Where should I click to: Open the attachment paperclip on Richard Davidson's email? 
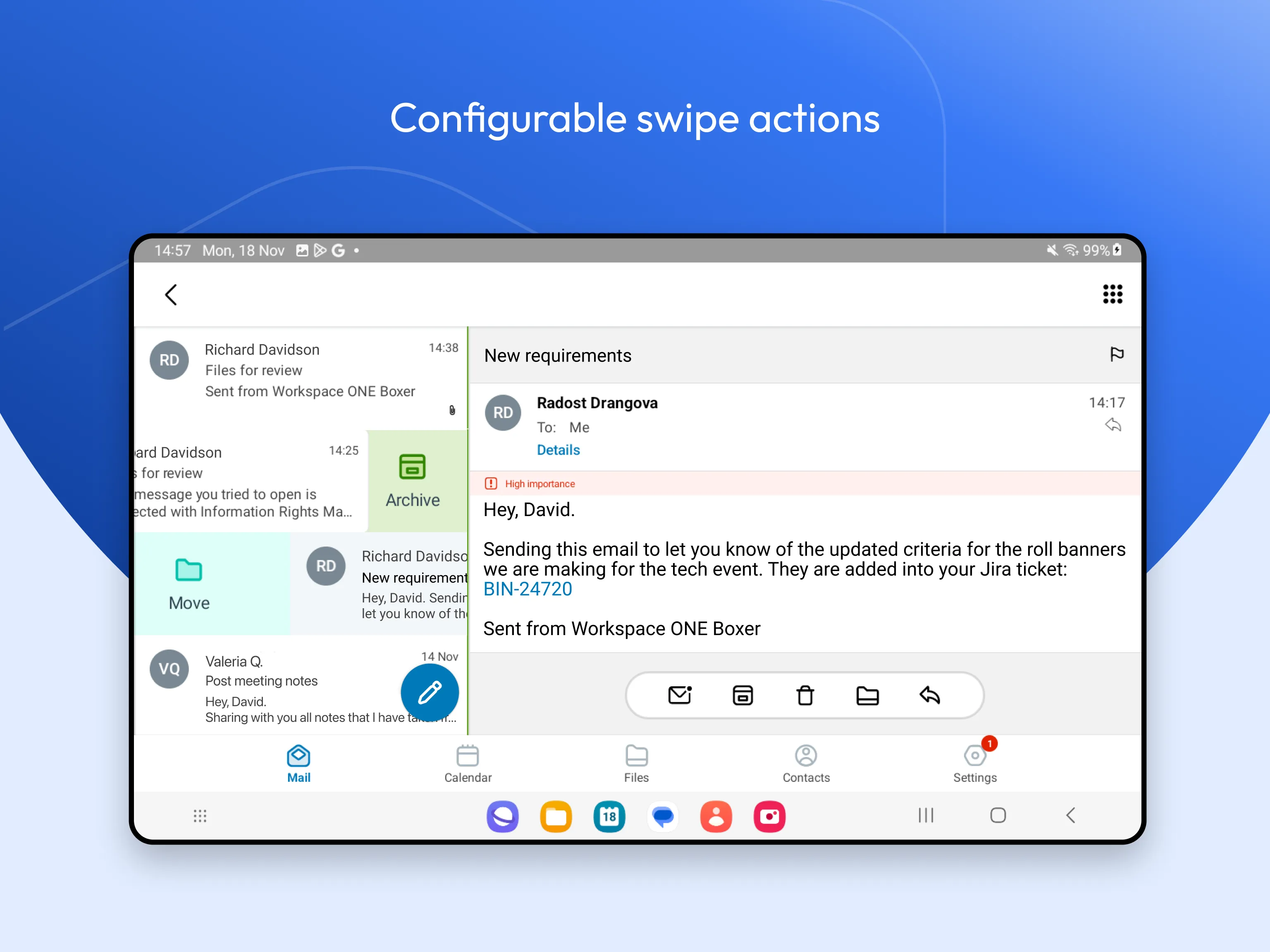pos(452,411)
